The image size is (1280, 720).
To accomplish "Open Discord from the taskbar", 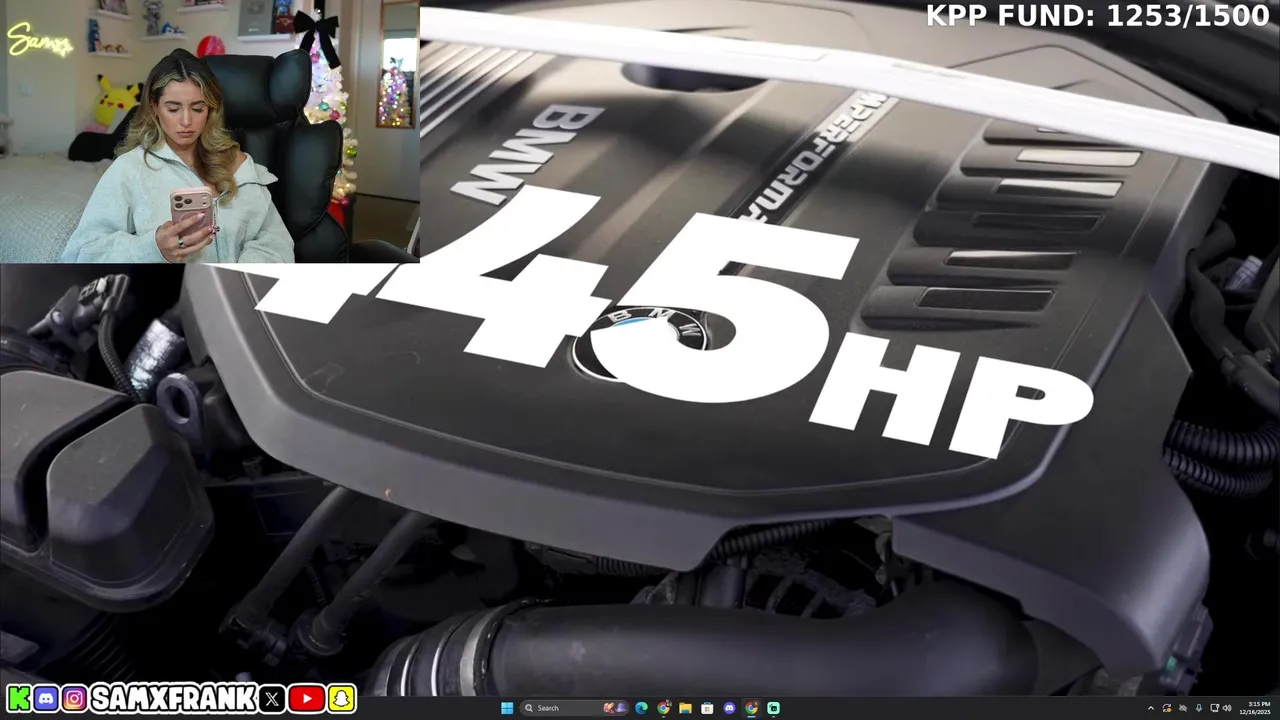I will [729, 708].
